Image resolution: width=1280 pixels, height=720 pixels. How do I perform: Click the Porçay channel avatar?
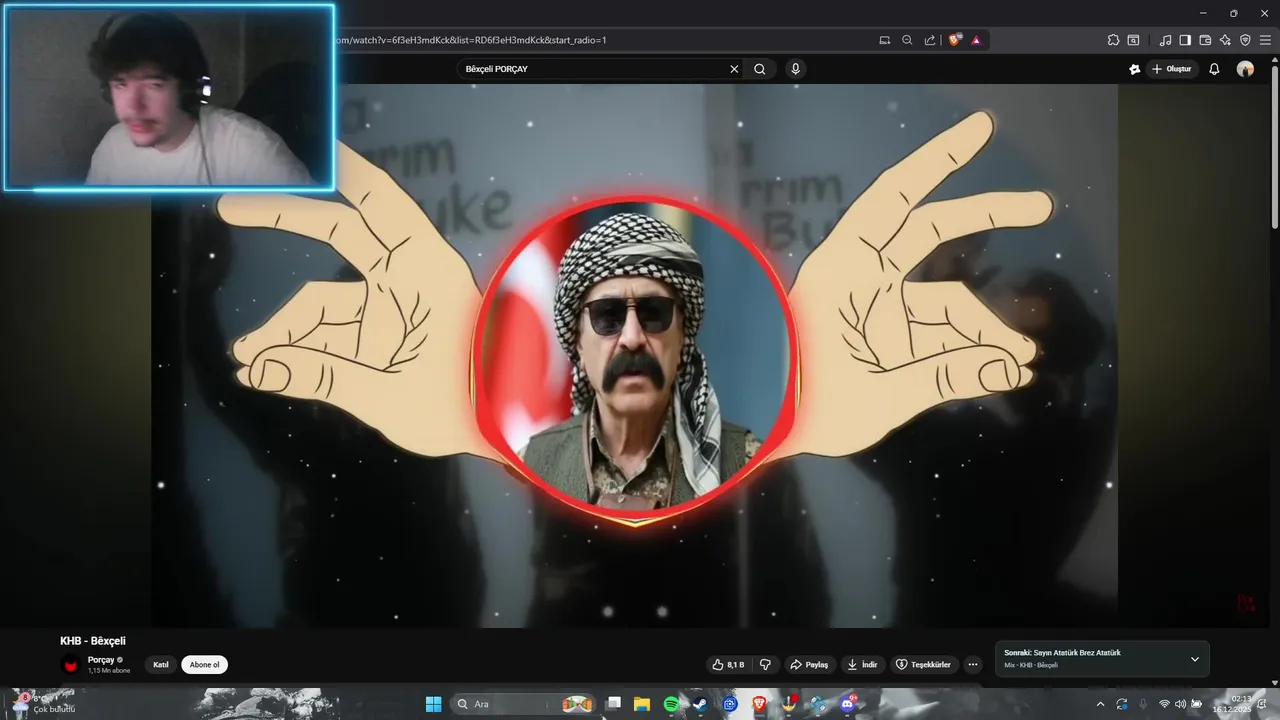pos(71,665)
